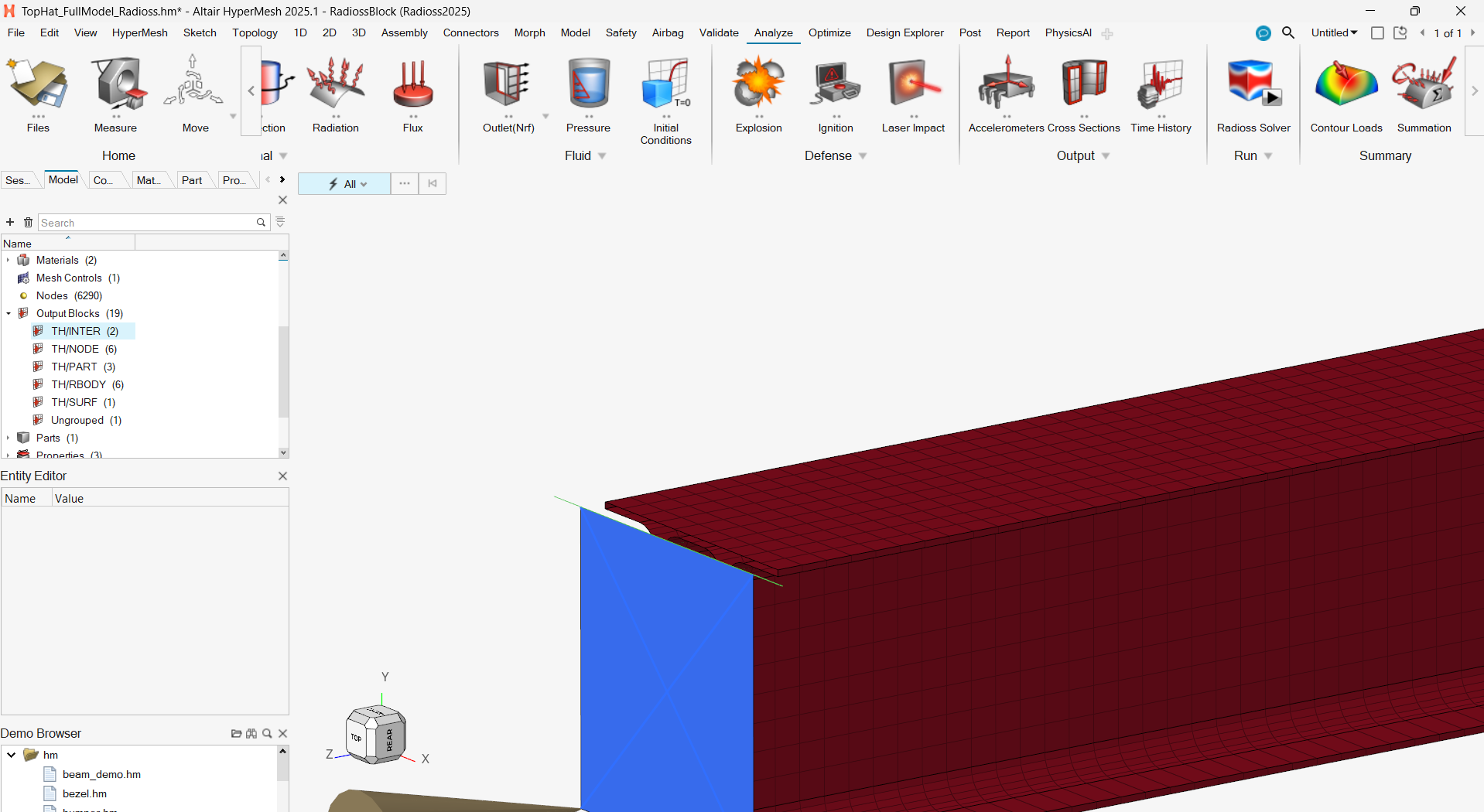This screenshot has width=1484, height=812.
Task: Switch to the Part browser tab
Action: pos(192,180)
